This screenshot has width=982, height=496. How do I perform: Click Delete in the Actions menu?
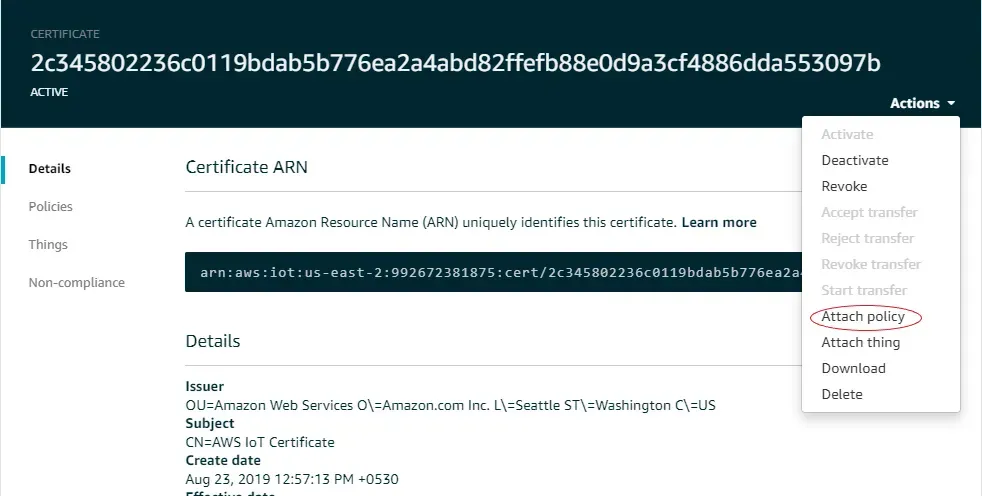[841, 395]
